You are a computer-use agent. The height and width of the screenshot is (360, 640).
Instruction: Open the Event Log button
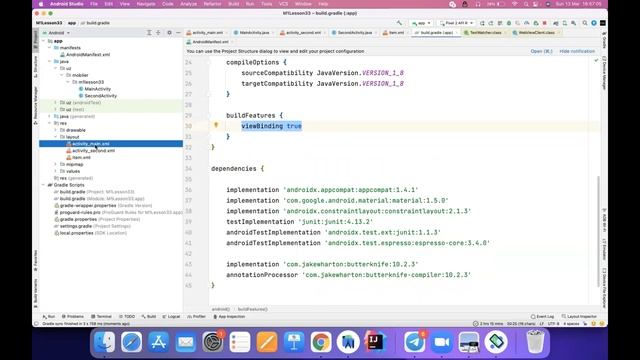pos(542,316)
